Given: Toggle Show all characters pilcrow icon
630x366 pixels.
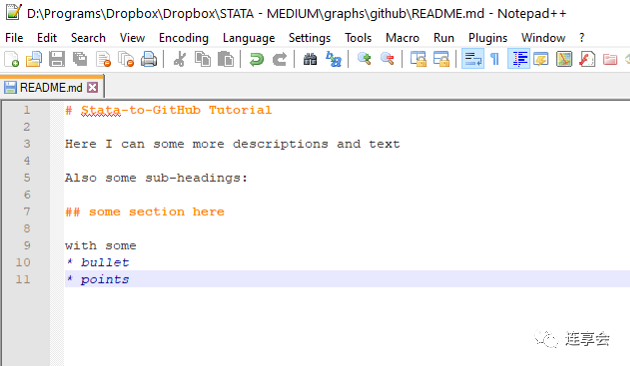Looking at the screenshot, I should click(495, 59).
